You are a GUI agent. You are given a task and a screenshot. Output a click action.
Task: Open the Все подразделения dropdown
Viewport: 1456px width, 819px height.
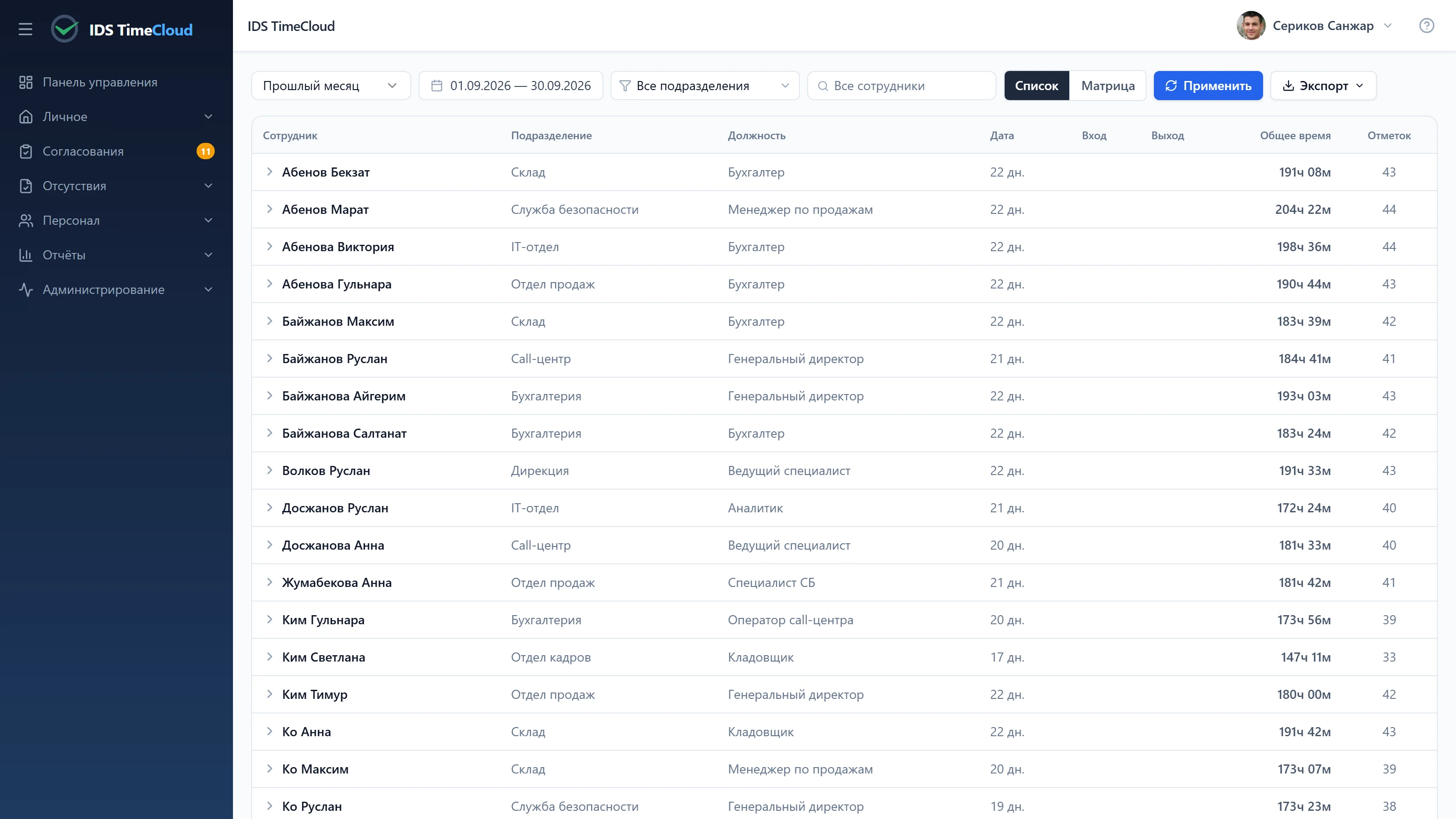705,86
